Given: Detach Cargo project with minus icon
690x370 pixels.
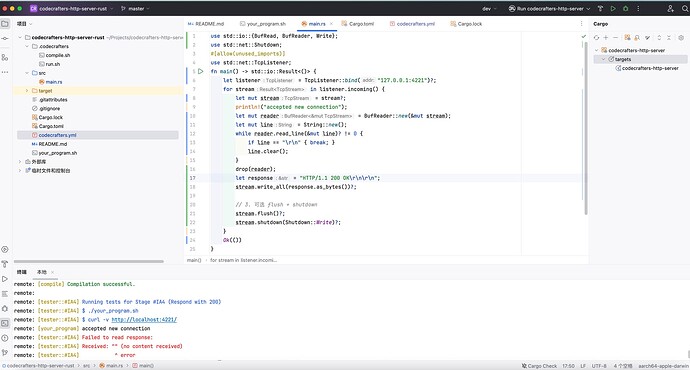Looking at the screenshot, I should 615,38.
